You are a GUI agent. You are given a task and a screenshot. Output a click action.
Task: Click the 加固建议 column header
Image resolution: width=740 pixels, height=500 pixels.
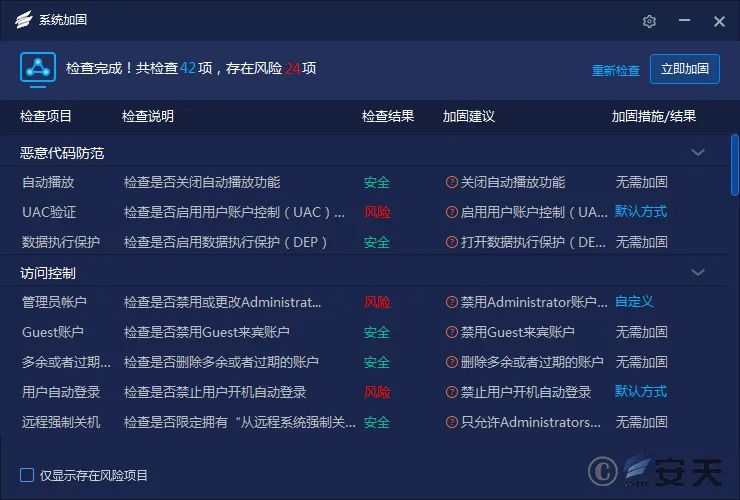coord(469,116)
